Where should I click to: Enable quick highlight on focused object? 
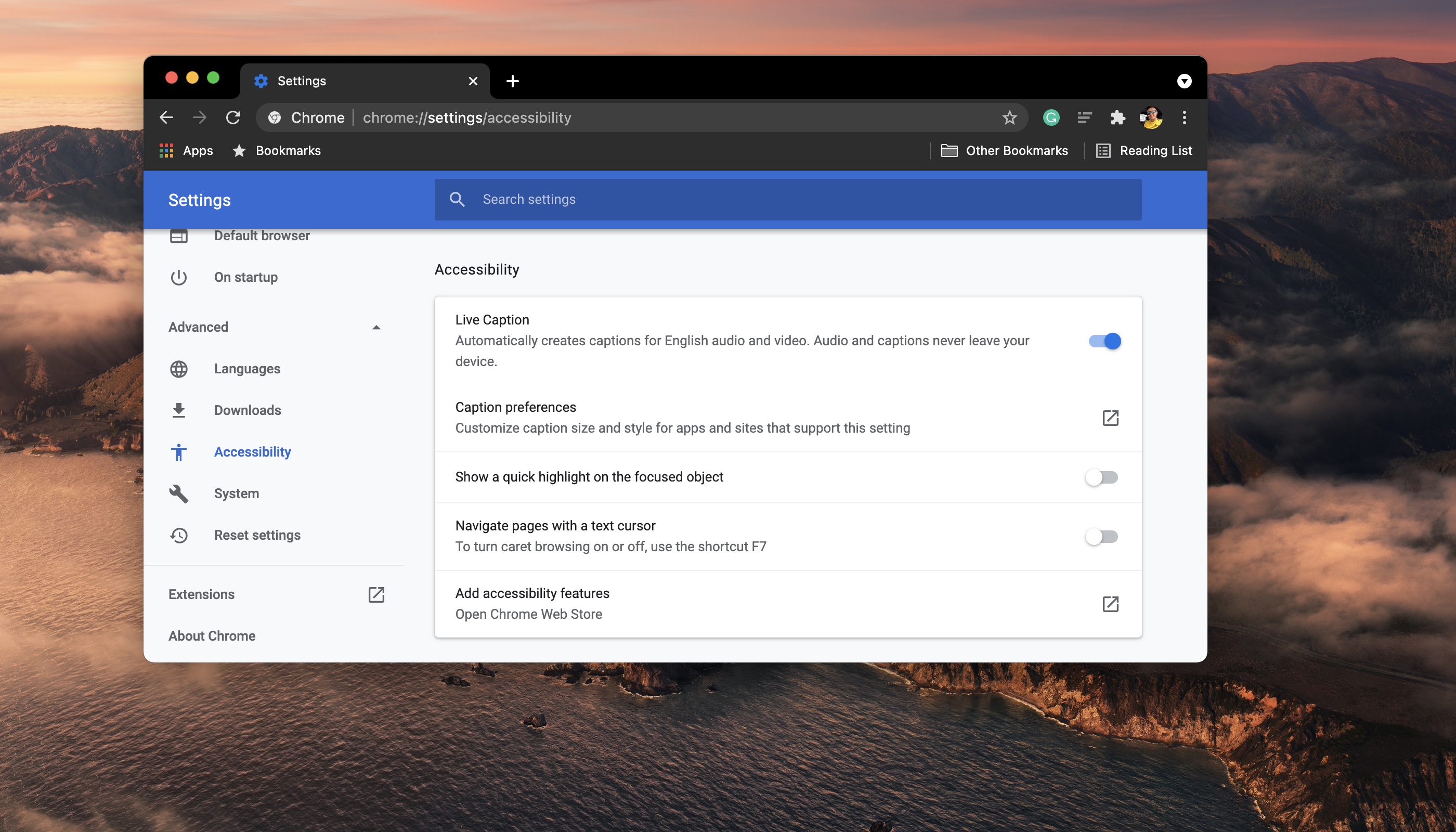1102,477
